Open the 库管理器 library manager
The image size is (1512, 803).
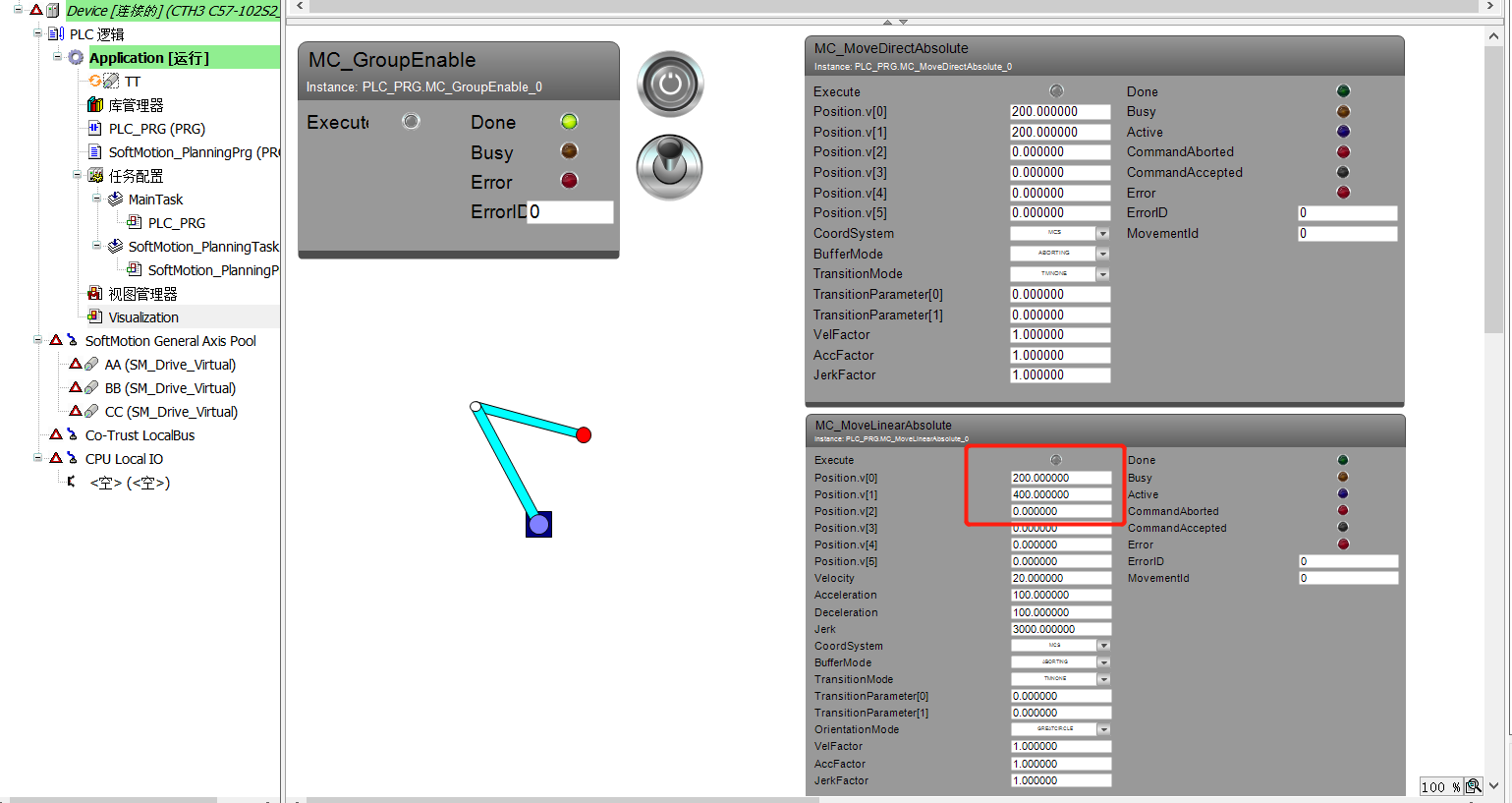(x=136, y=105)
